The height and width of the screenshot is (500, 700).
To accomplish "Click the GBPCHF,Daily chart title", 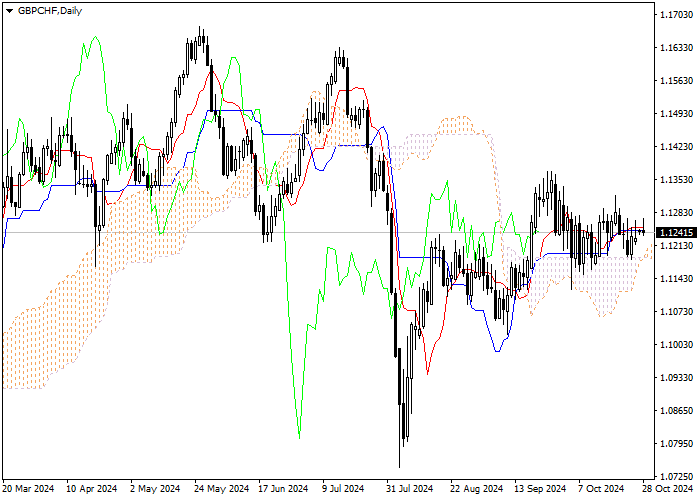I will click(x=50, y=11).
